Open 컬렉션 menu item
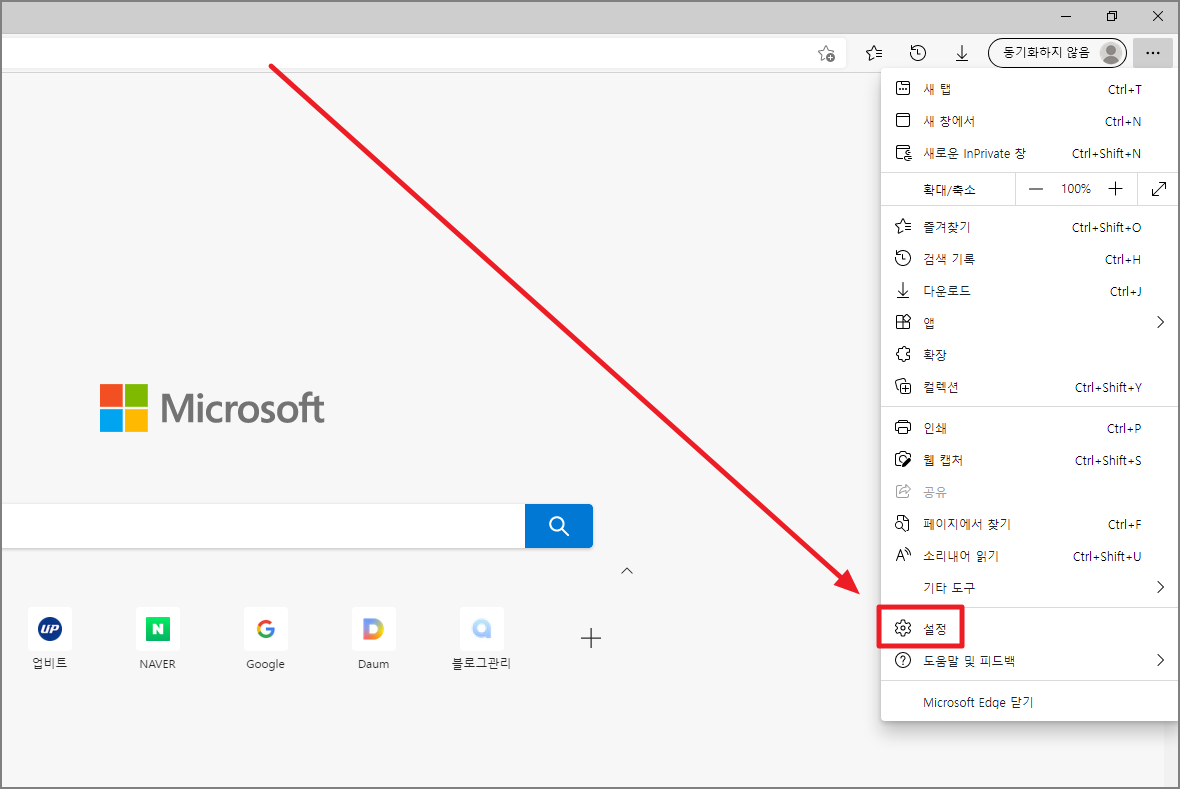 point(1028,387)
